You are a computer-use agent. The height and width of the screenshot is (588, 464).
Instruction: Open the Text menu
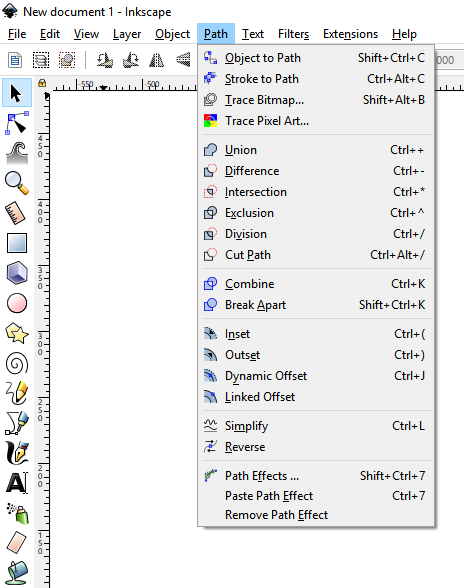coord(253,34)
